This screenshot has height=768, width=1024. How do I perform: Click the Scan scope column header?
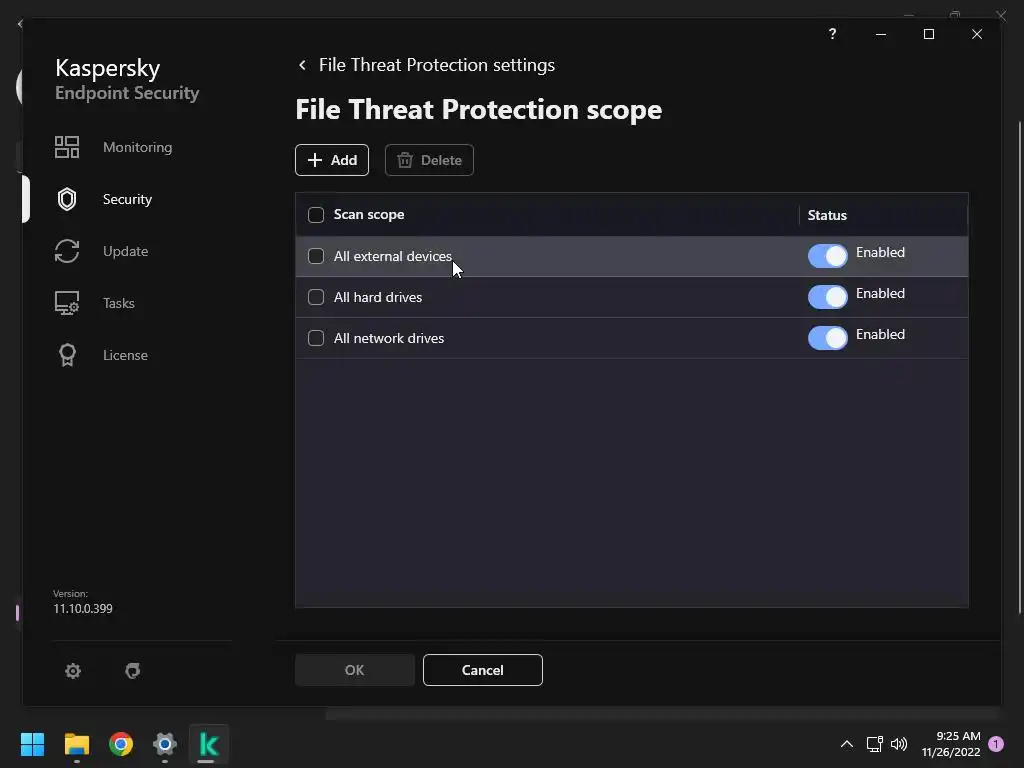pos(369,215)
